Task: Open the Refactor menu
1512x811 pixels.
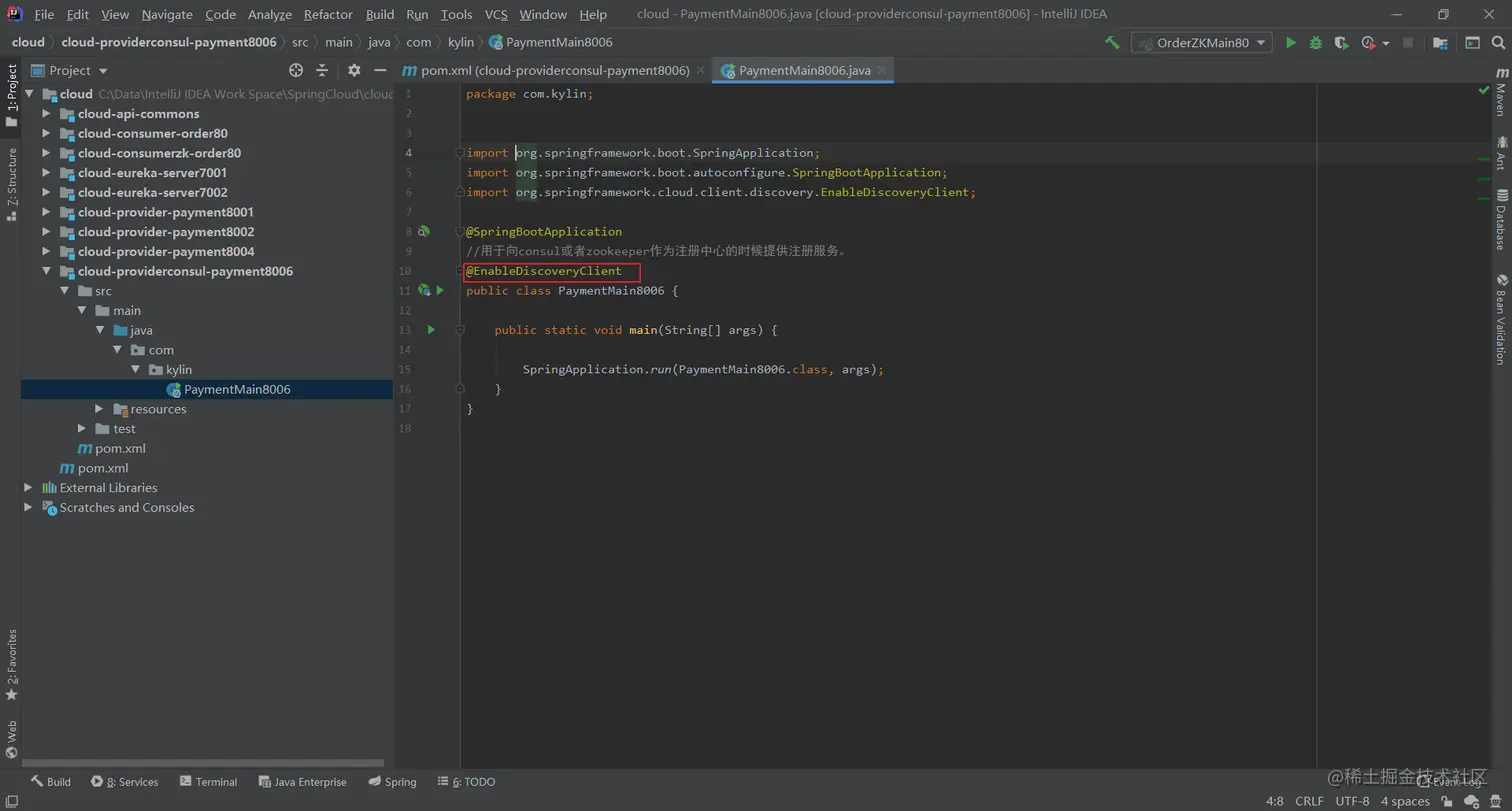Action: point(328,14)
